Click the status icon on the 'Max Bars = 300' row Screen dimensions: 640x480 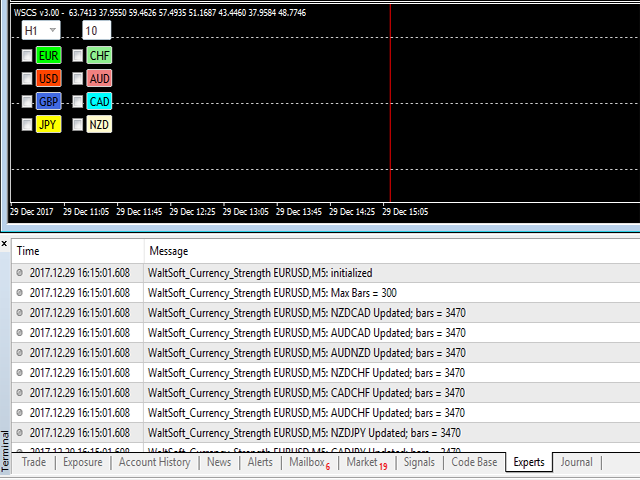19,292
